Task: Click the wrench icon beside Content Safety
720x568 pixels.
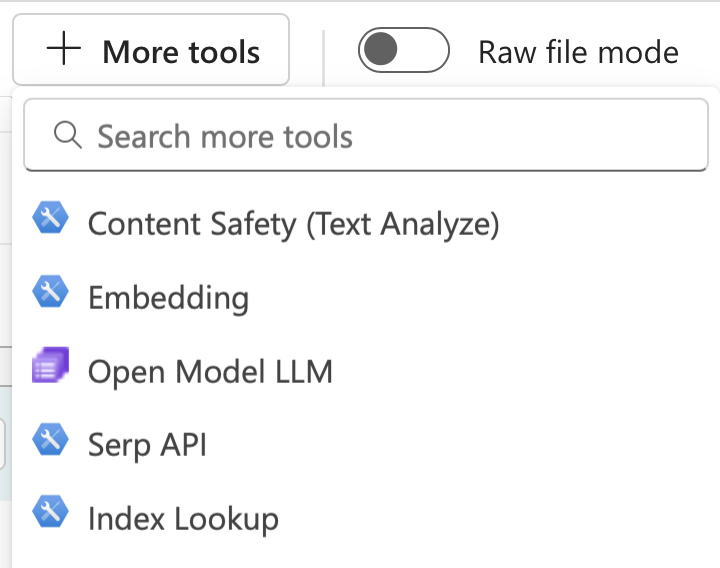Action: click(51, 218)
